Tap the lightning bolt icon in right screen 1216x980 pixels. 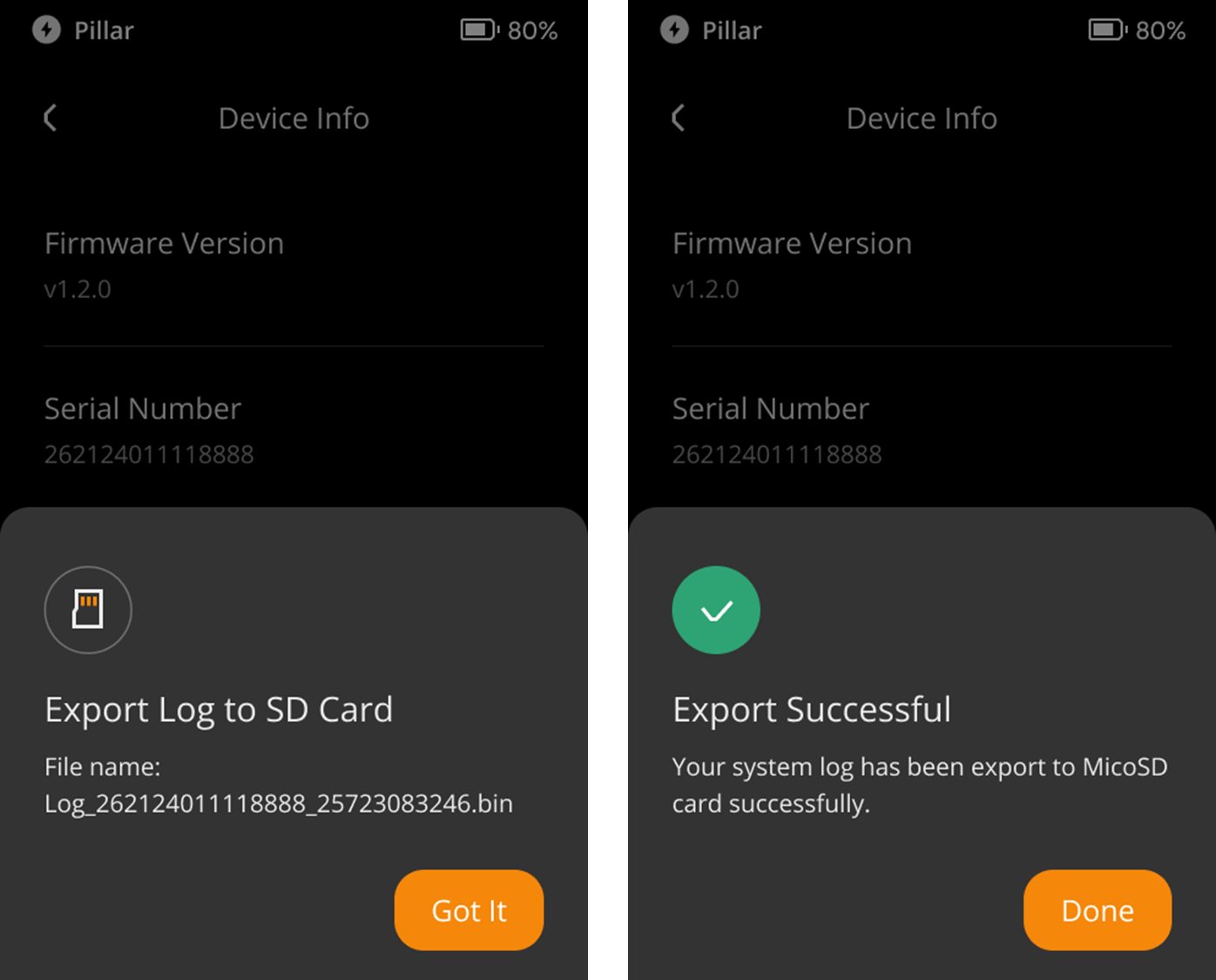click(x=674, y=30)
